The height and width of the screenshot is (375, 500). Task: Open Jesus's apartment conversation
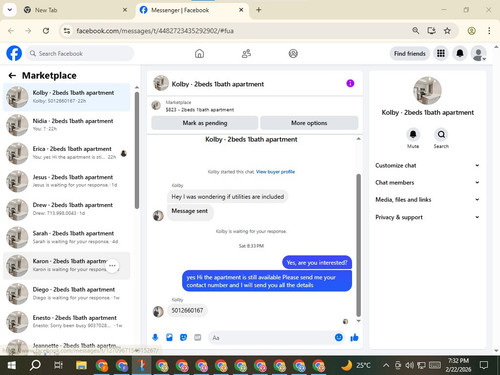pyautogui.click(x=67, y=181)
